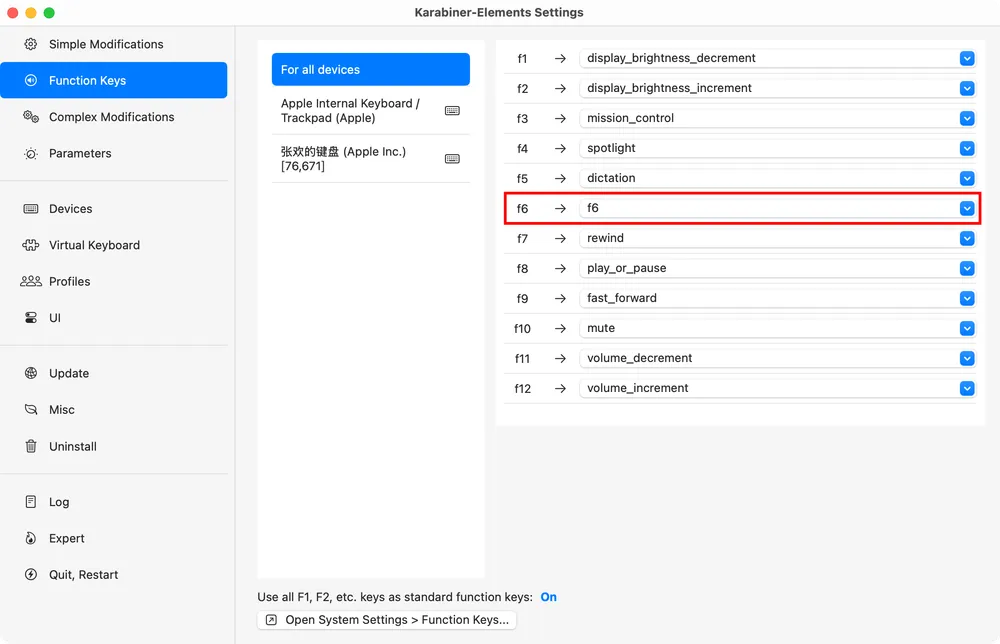Select the For all devices entry
The height and width of the screenshot is (644, 1000).
pos(370,70)
